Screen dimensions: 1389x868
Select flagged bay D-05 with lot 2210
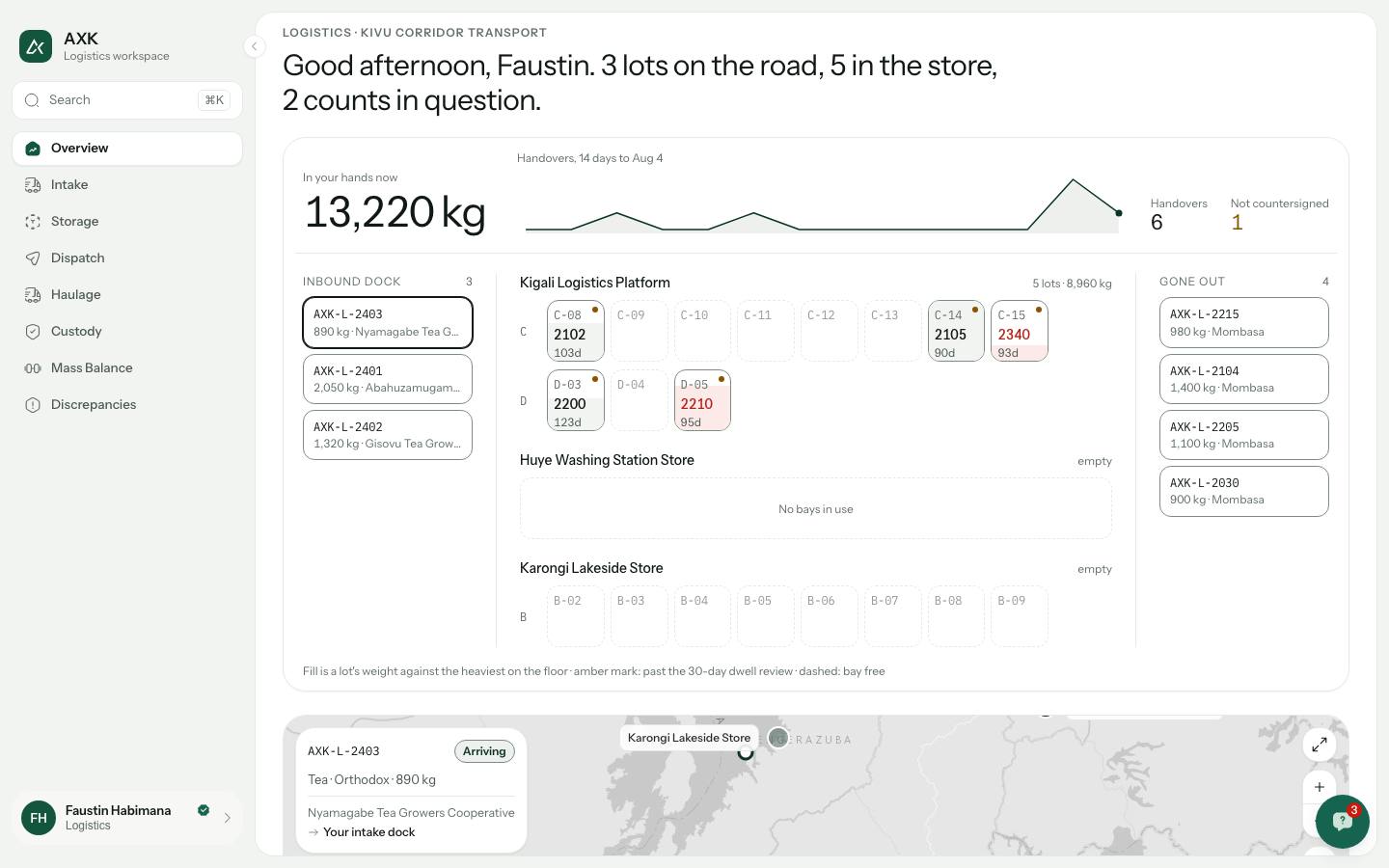[702, 400]
